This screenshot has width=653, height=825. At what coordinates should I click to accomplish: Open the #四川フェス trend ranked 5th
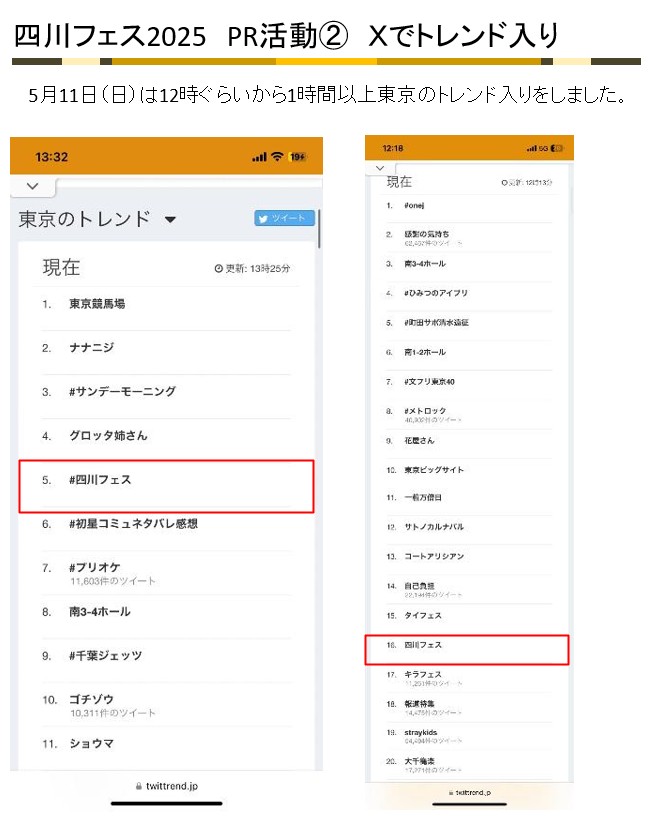coord(100,480)
